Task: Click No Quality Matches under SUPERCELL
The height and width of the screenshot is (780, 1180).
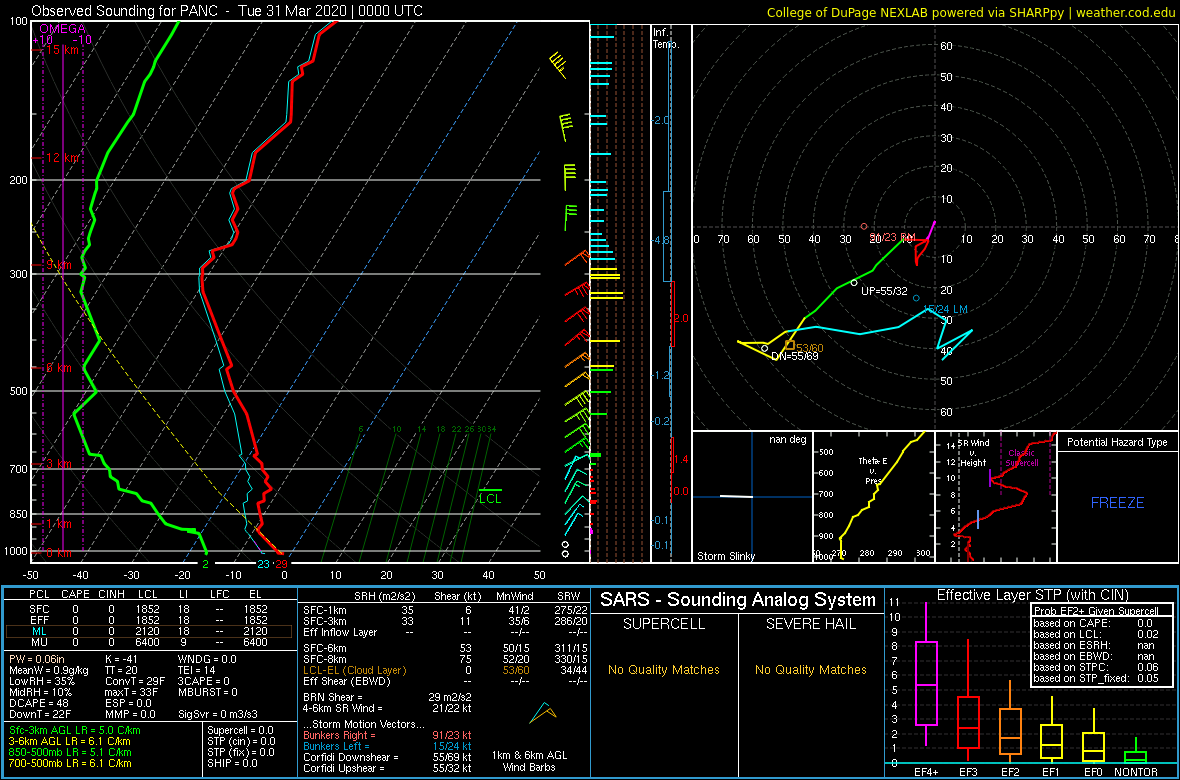Action: coord(664,670)
